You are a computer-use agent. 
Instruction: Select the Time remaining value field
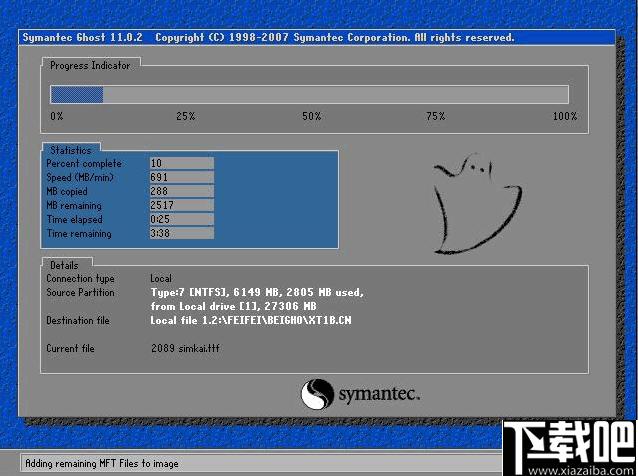coord(181,233)
